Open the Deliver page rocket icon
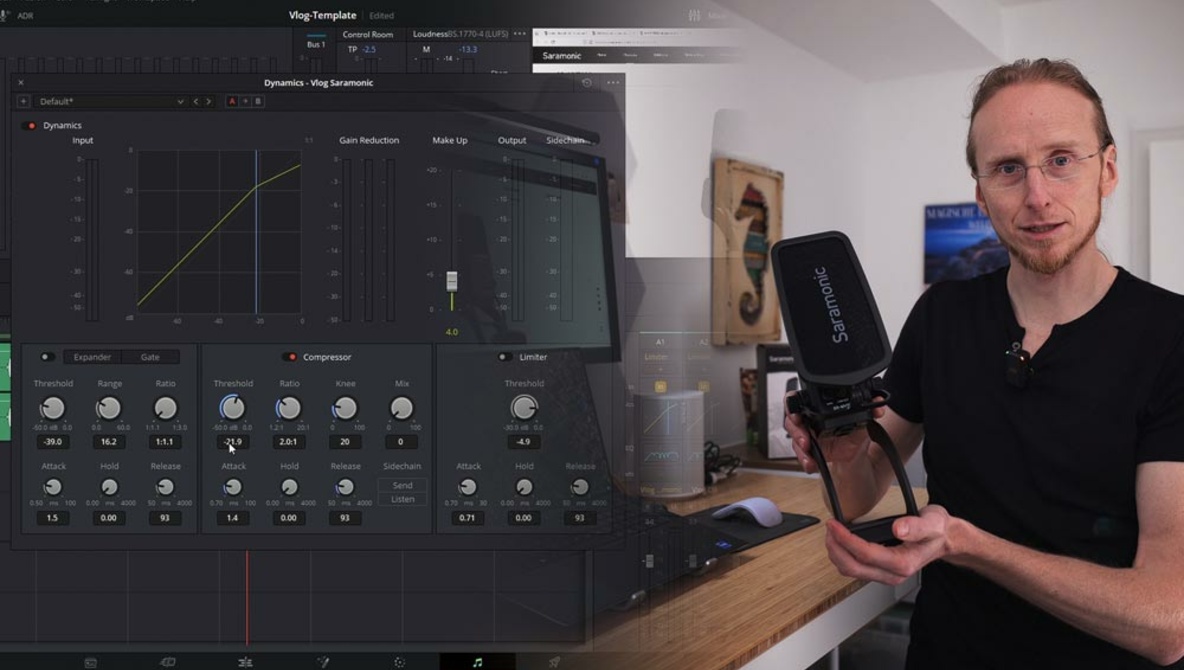The height and width of the screenshot is (670, 1184). click(554, 662)
